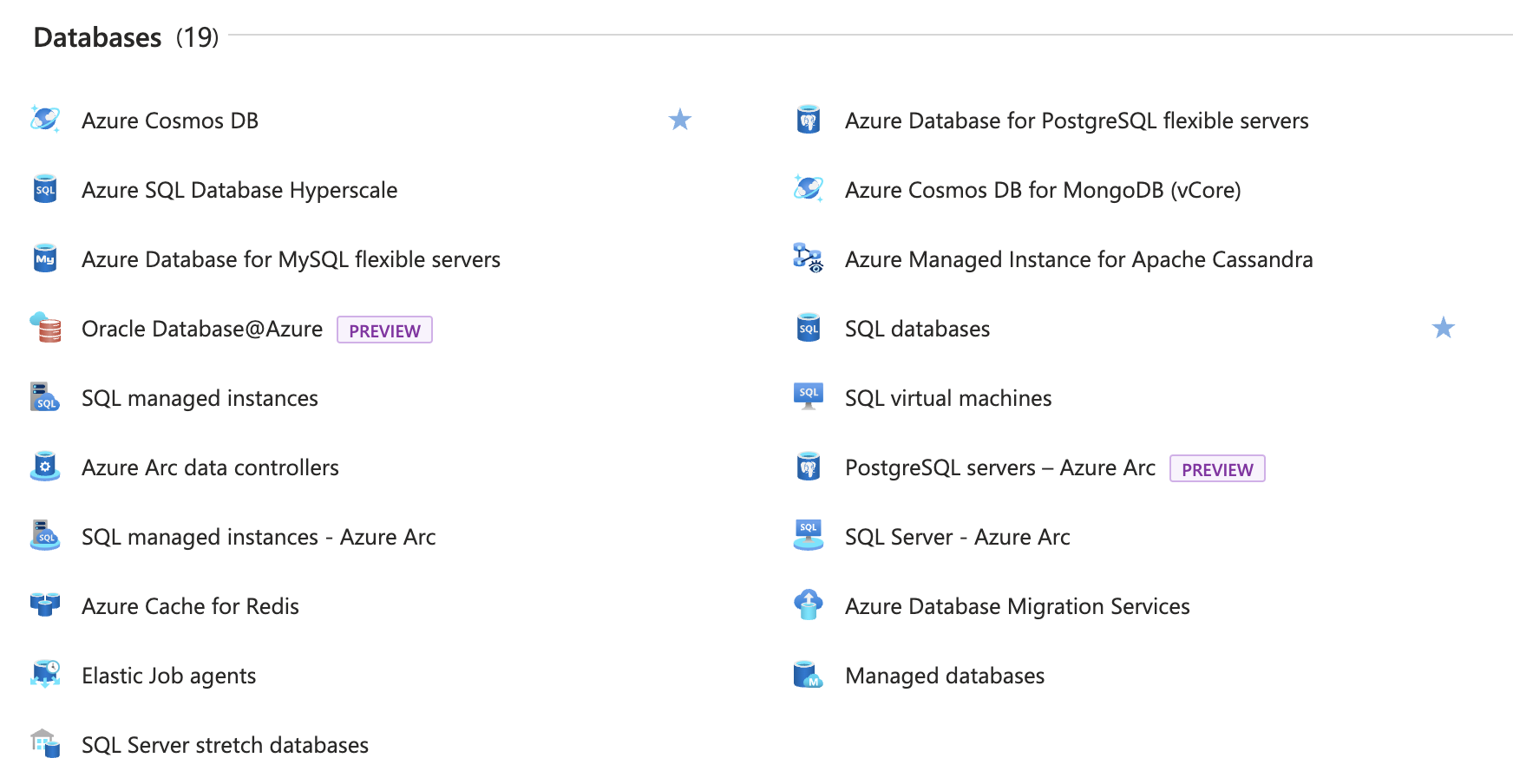
Task: Open Azure Cosmos DB service
Action: (170, 121)
